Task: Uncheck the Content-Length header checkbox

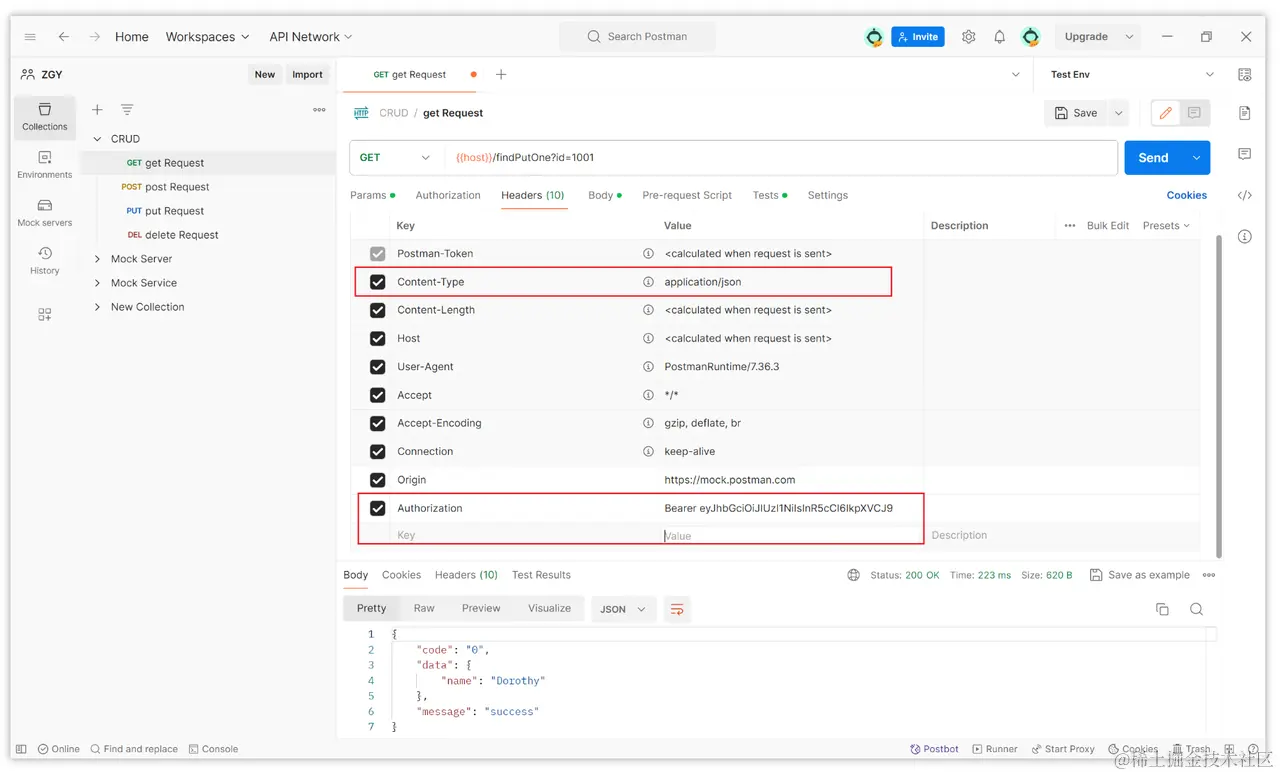Action: [x=377, y=310]
